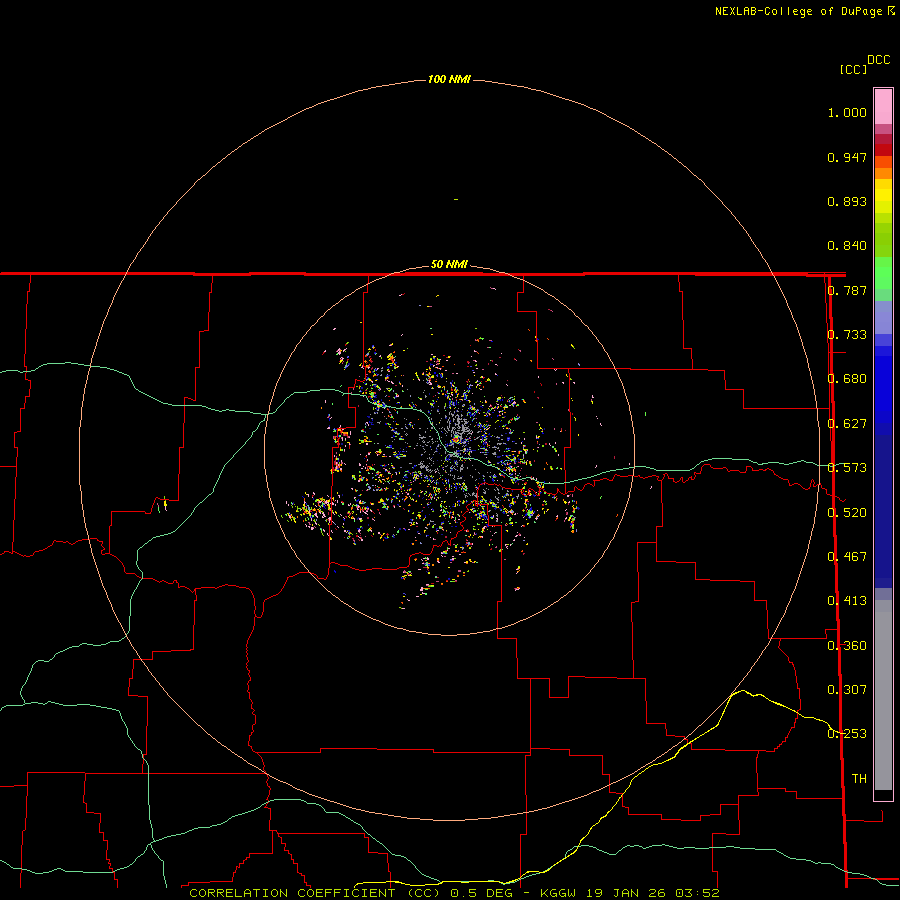Viewport: 900px width, 900px height.
Task: Click the 1.000 legend value
Action: click(847, 112)
